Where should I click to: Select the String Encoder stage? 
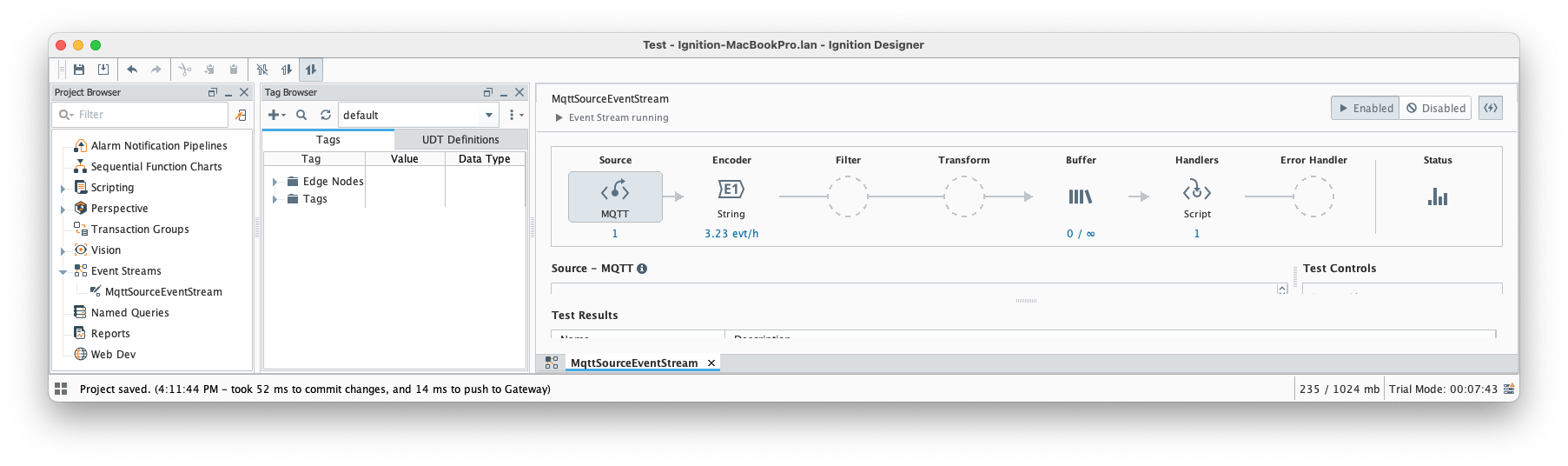pyautogui.click(x=731, y=196)
